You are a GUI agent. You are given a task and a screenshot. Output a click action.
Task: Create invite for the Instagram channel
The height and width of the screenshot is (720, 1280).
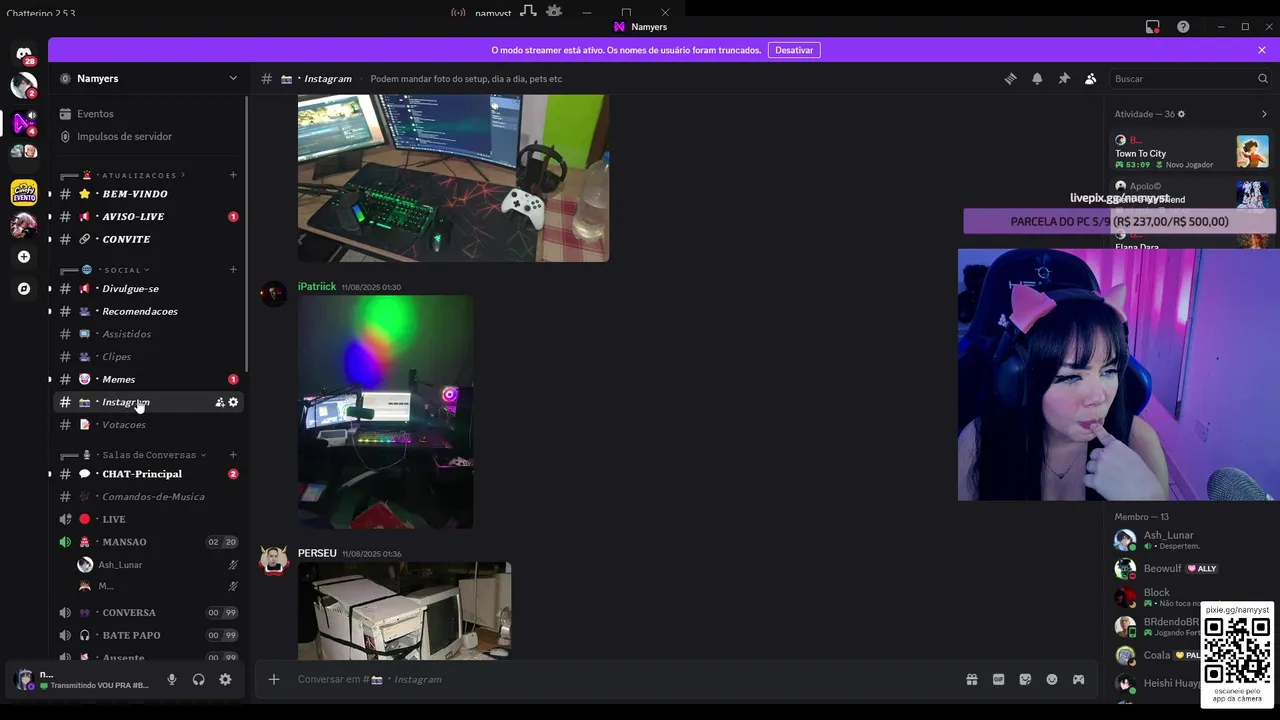coord(220,402)
